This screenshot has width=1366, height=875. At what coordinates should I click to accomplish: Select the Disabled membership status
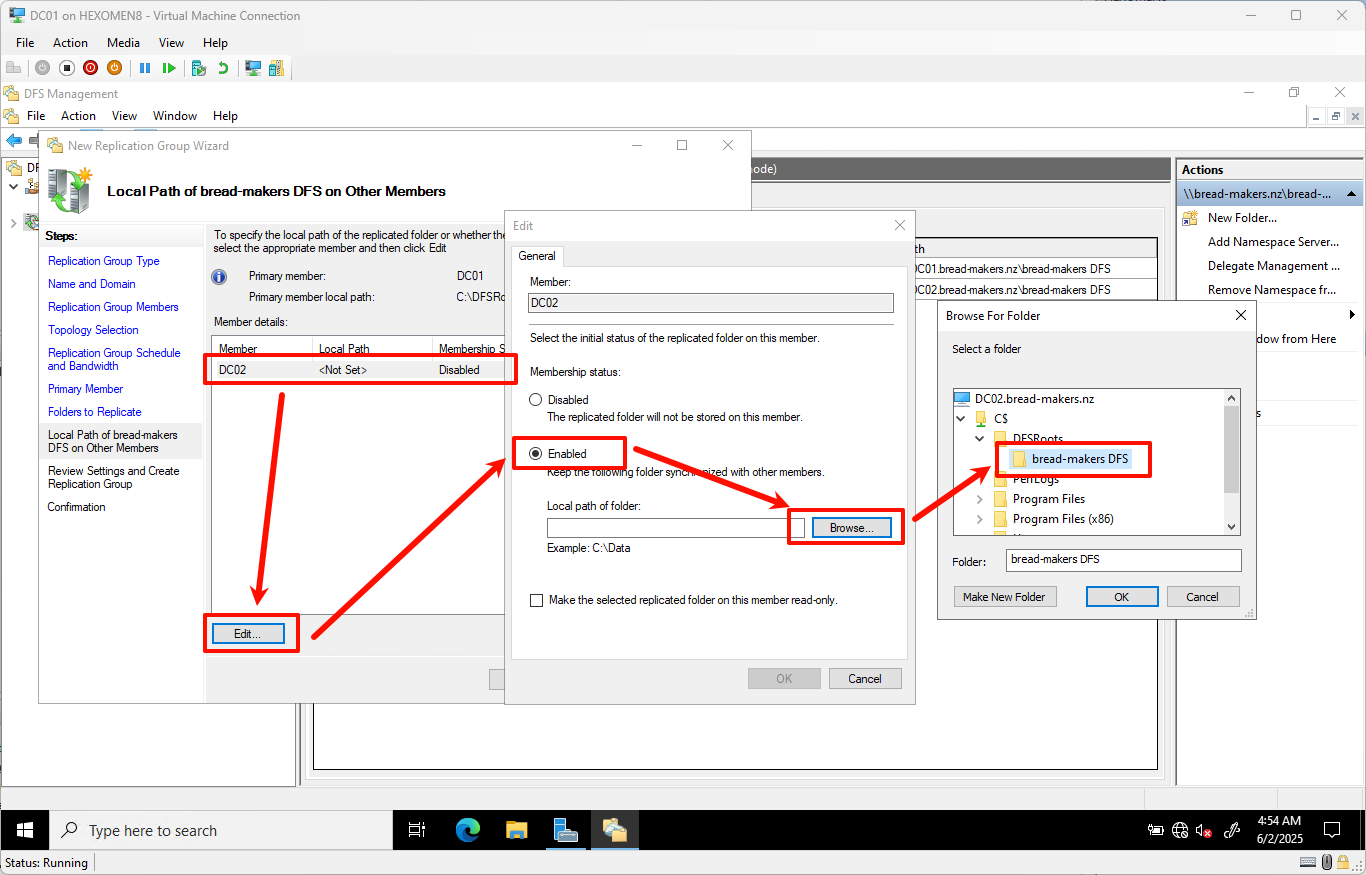tap(538, 398)
